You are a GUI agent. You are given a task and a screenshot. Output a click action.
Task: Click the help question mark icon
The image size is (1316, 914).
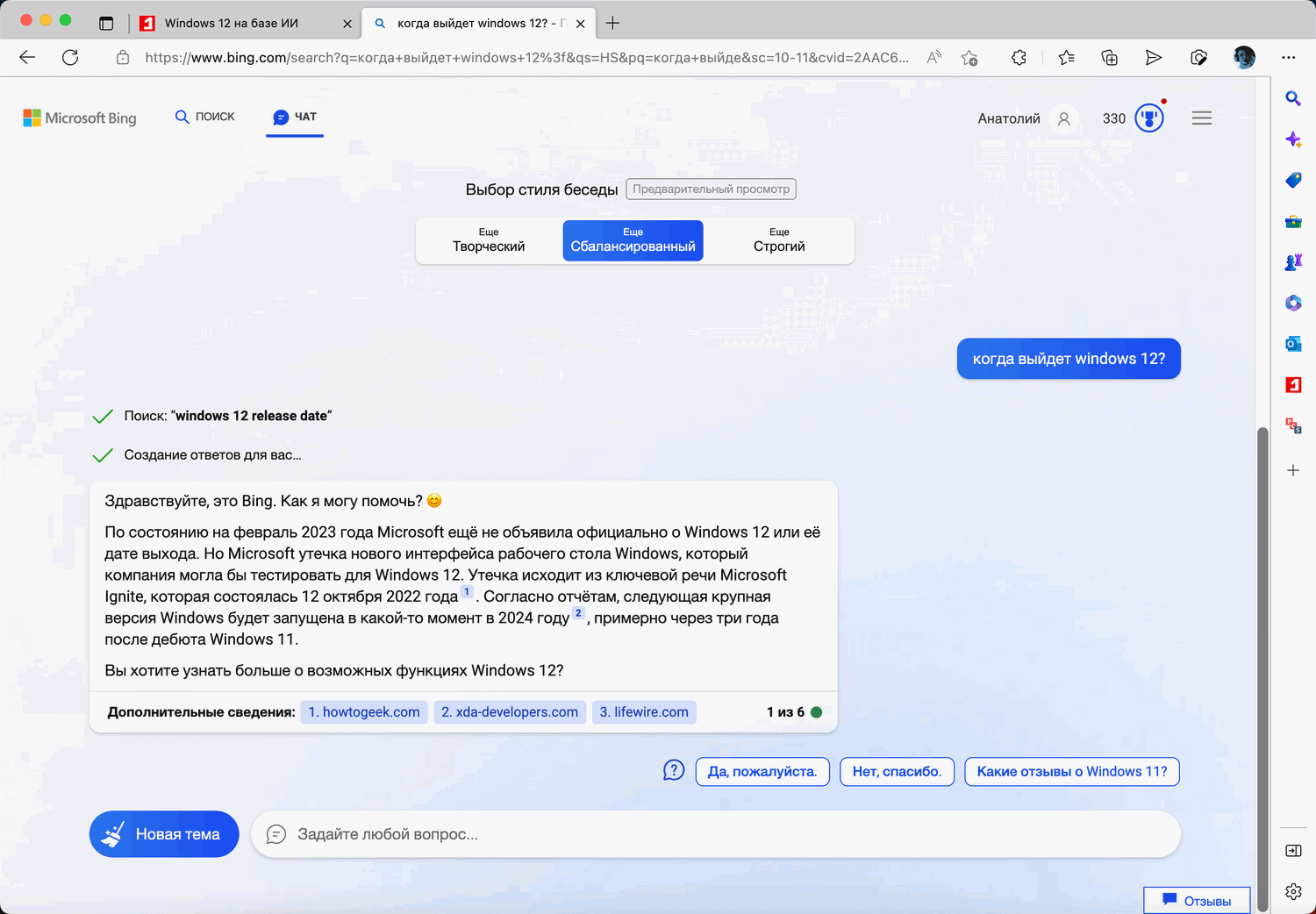point(674,771)
